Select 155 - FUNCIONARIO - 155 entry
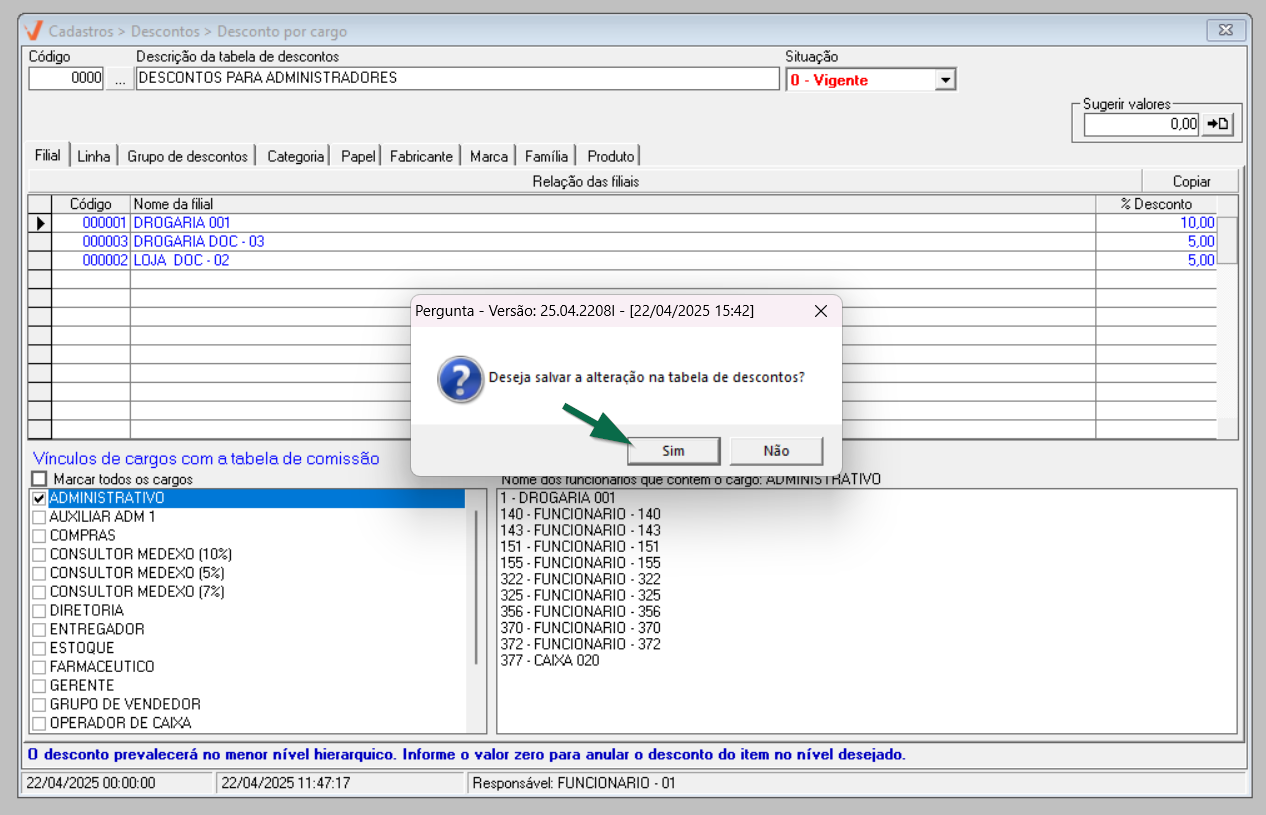The width and height of the screenshot is (1266, 815). [580, 563]
